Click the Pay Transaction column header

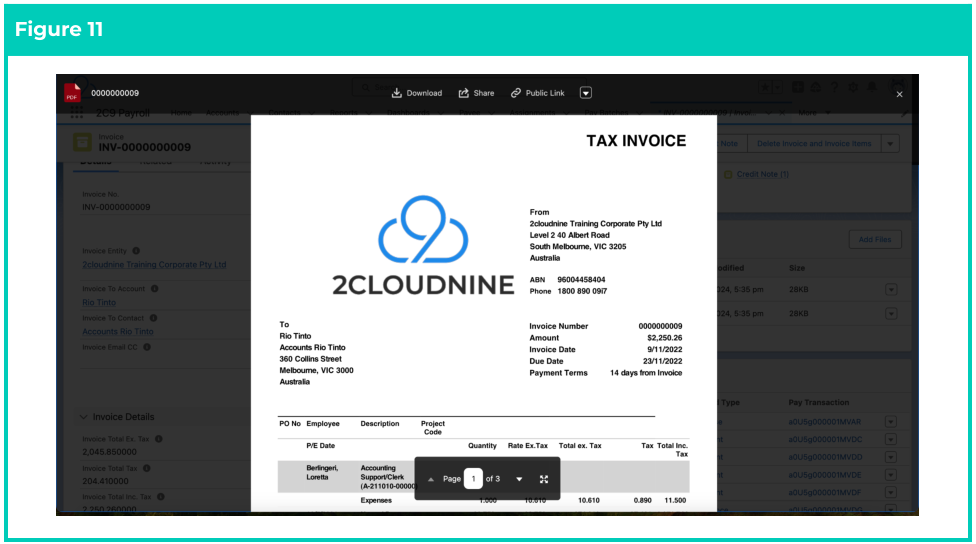[x=819, y=403]
